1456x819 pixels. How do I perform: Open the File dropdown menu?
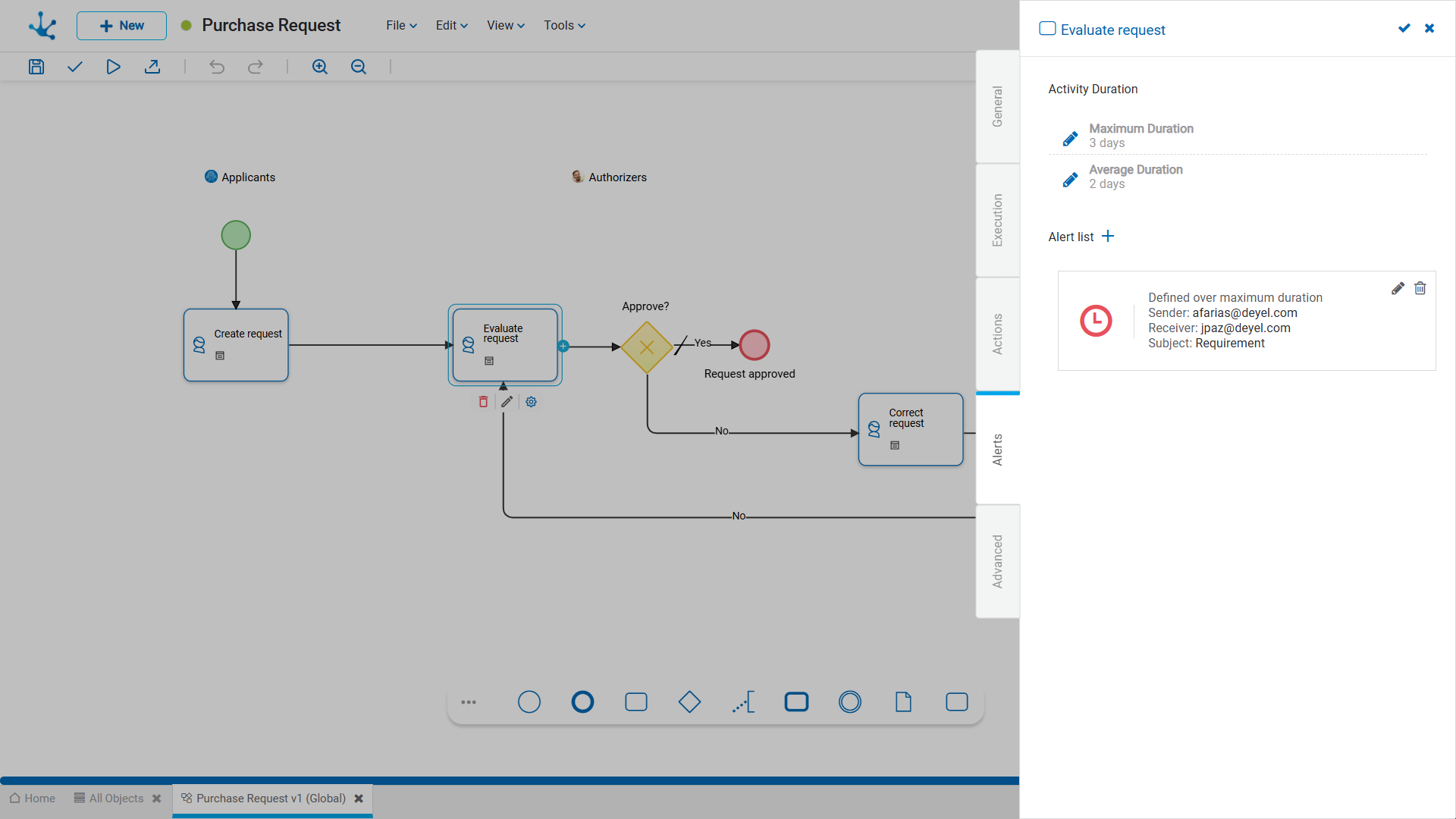[x=401, y=25]
